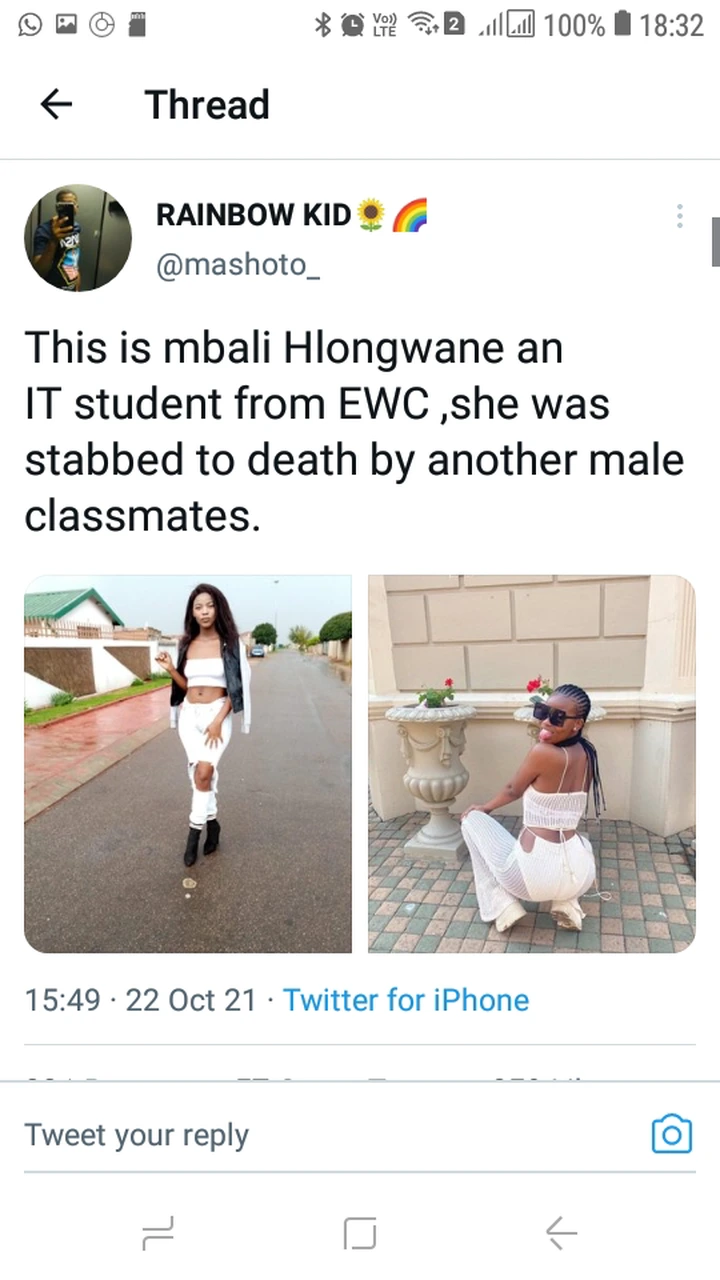The width and height of the screenshot is (720, 1280).
Task: Tap the battery 100% indicator
Action: 588,25
